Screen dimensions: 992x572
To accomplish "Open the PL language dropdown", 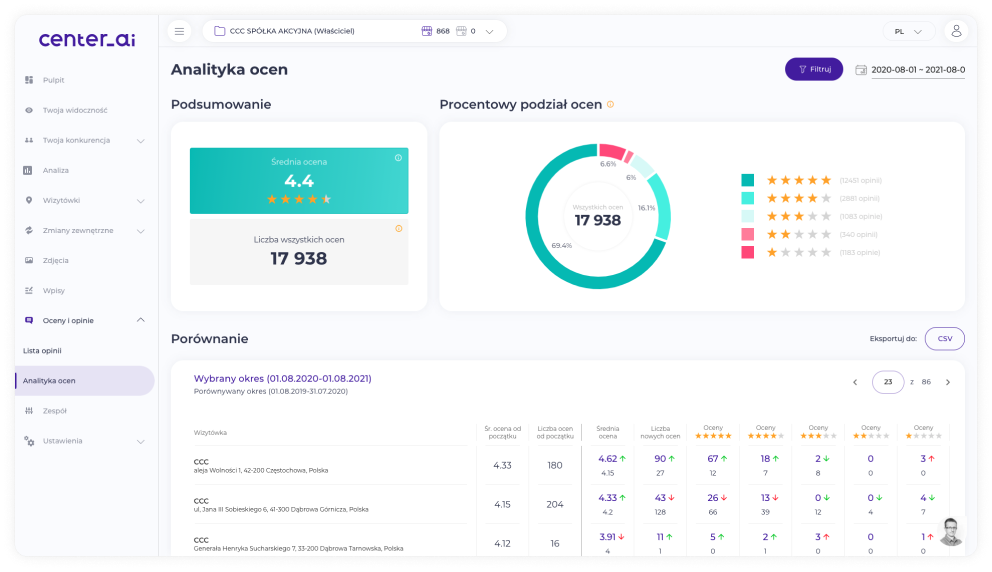I will (x=909, y=31).
